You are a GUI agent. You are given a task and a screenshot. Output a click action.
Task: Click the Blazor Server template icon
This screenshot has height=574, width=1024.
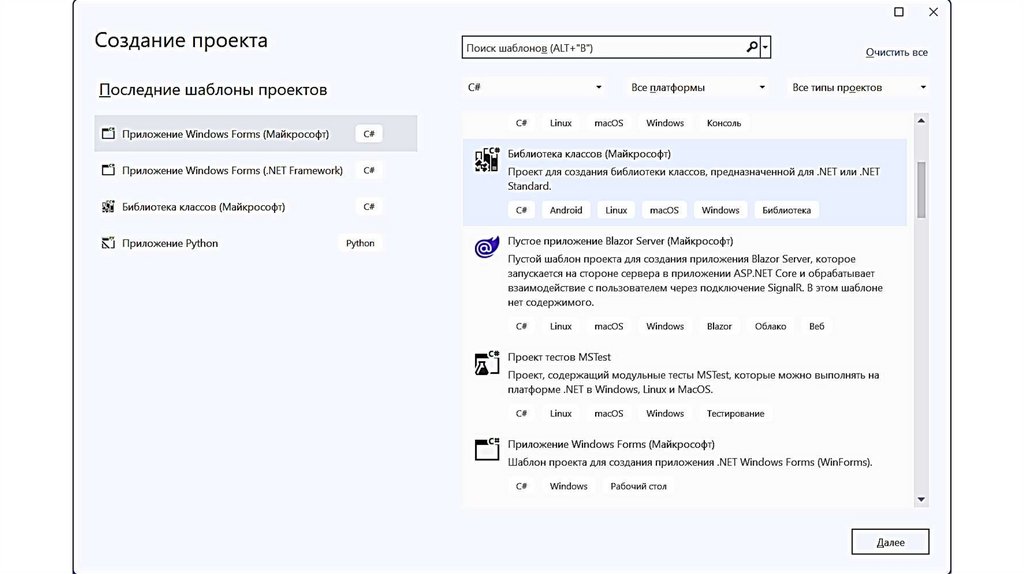coord(487,247)
